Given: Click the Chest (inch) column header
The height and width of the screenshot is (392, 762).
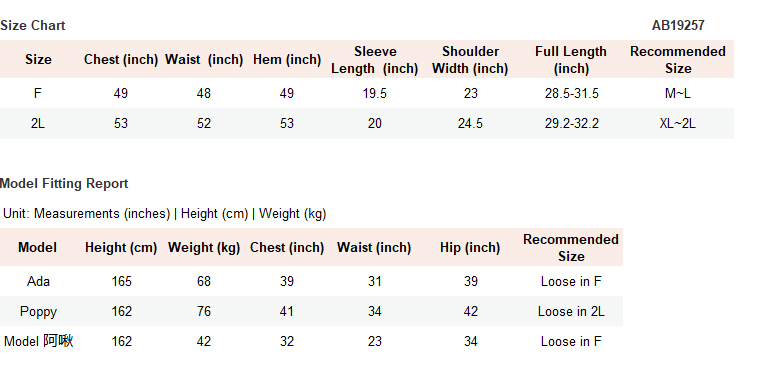Looking at the screenshot, I should 121,60.
